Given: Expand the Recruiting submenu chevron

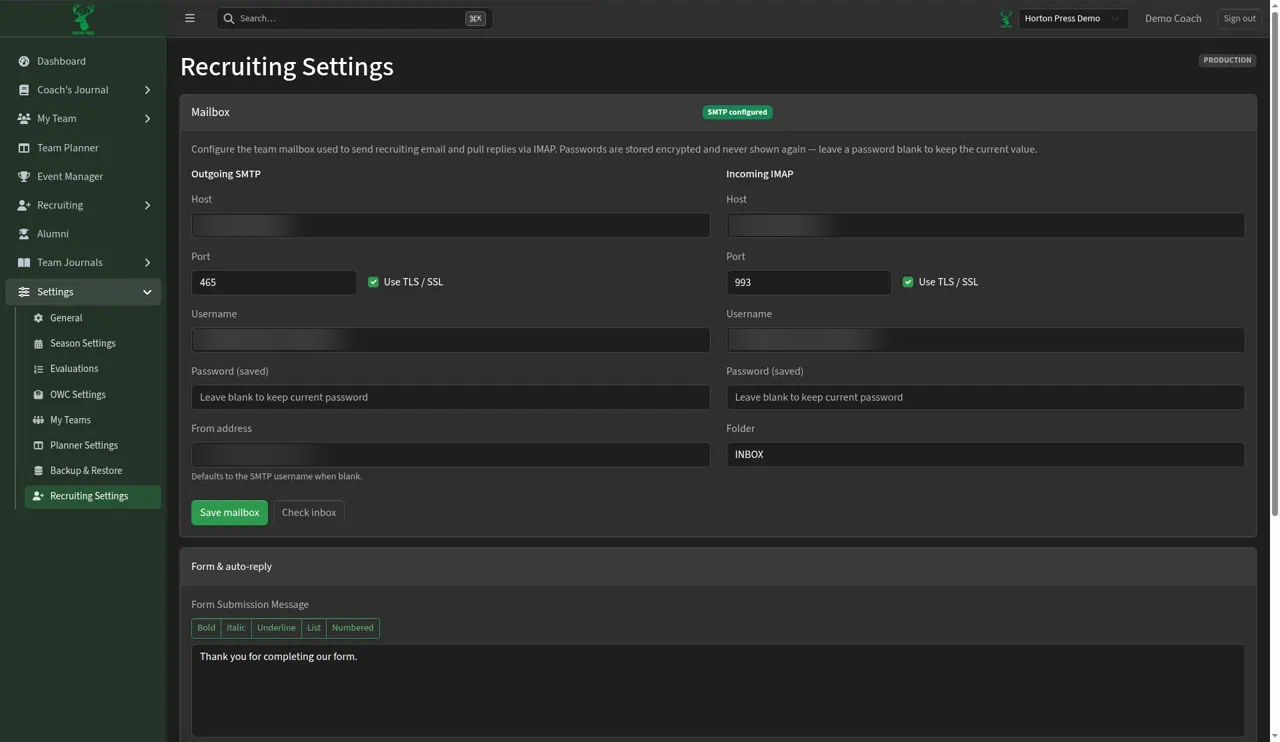Looking at the screenshot, I should click(147, 206).
